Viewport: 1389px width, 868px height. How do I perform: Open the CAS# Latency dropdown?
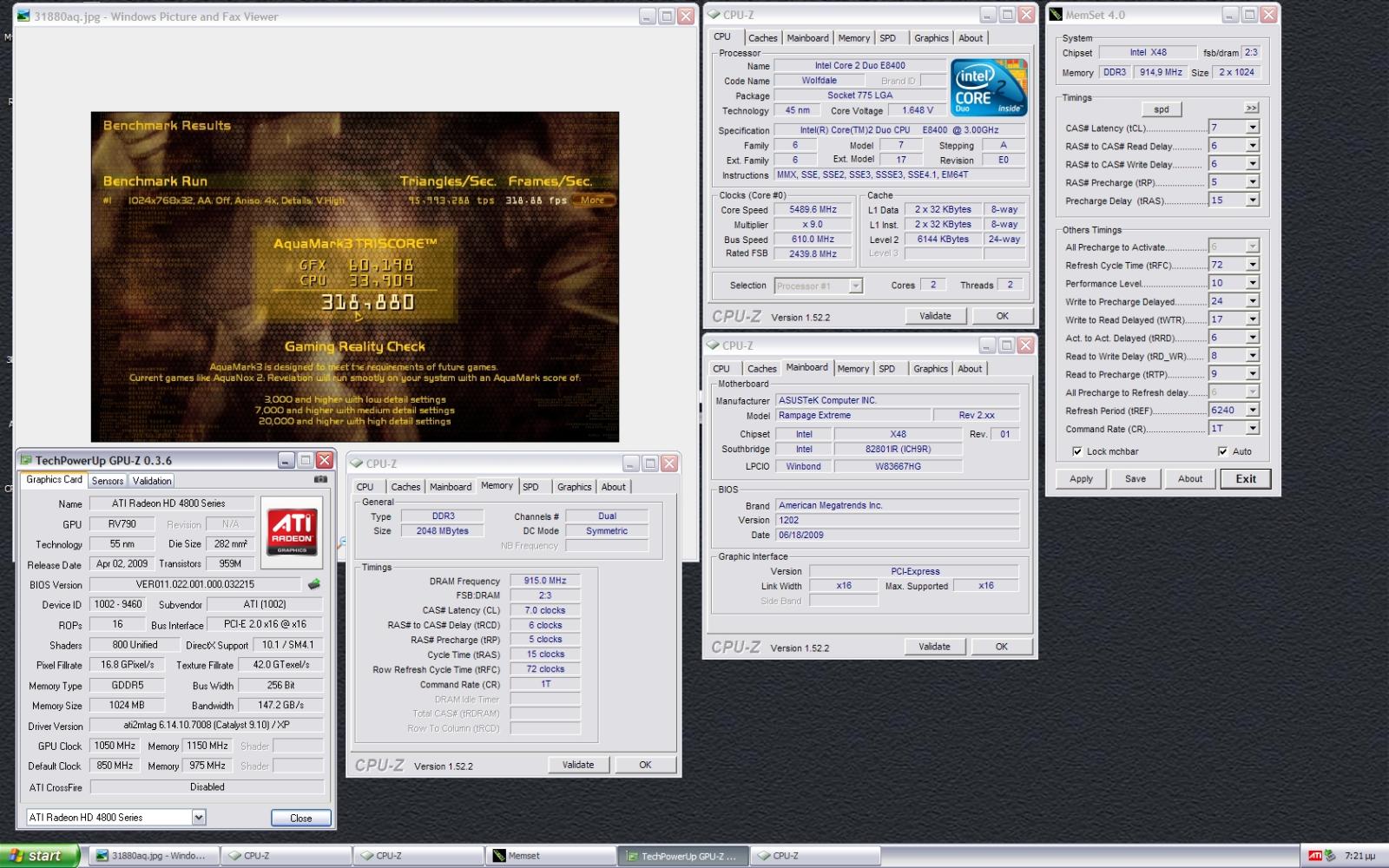pos(1253,128)
